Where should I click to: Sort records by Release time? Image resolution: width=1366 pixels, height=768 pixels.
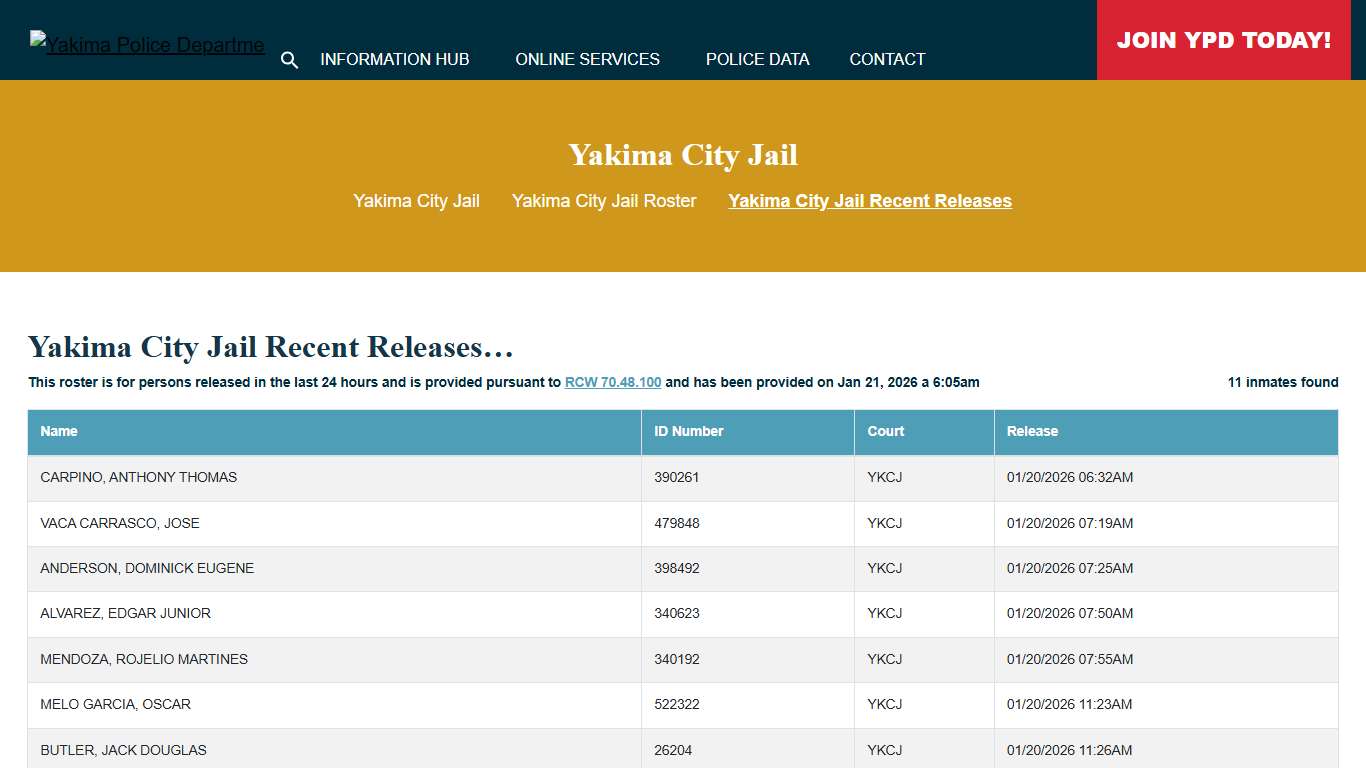tap(1031, 431)
